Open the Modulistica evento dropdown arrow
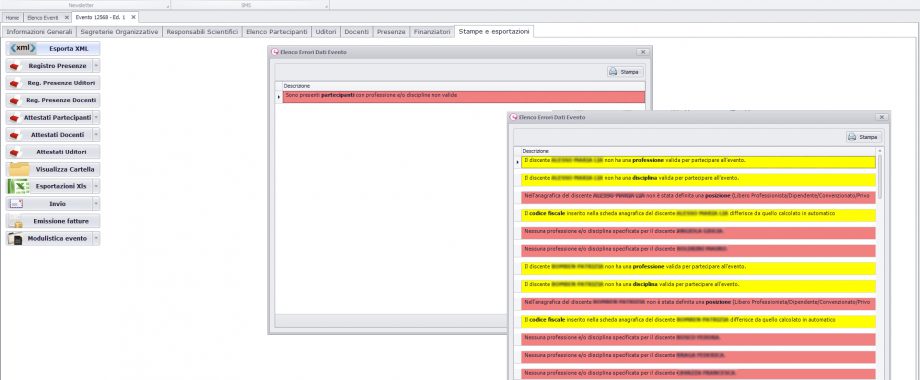The width and height of the screenshot is (920, 380). [96, 239]
